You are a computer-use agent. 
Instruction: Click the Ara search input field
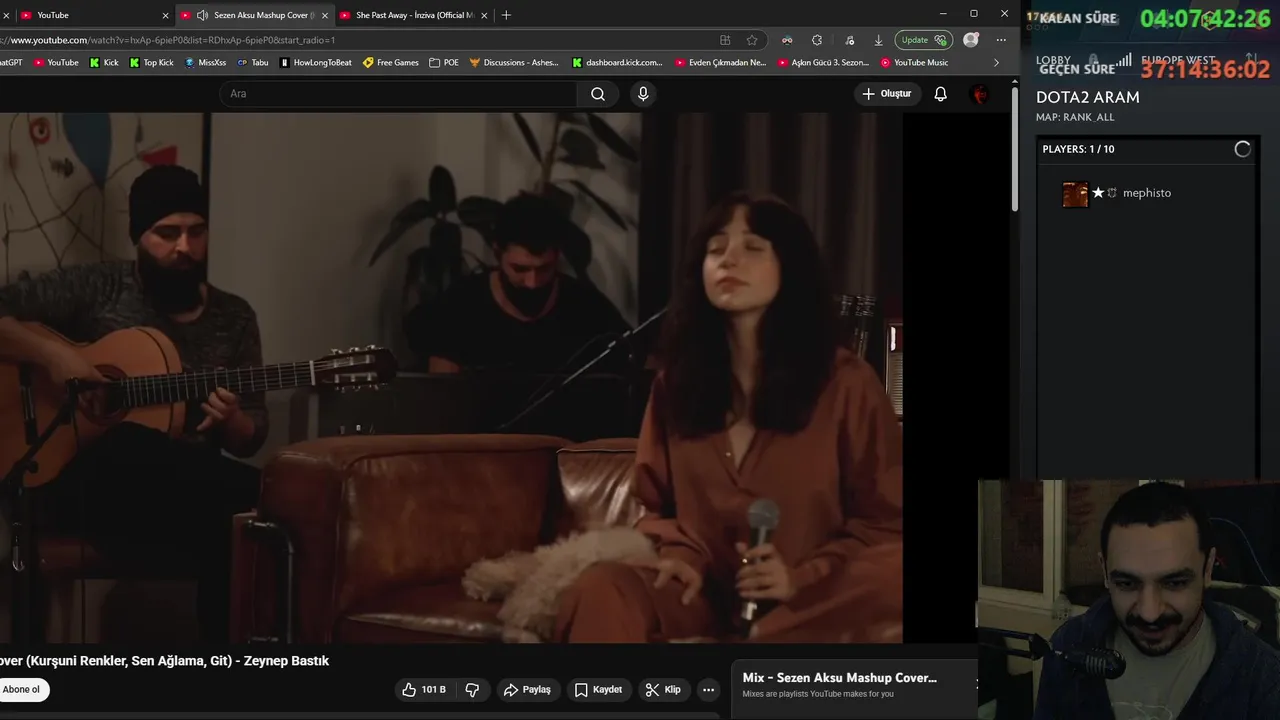[398, 94]
